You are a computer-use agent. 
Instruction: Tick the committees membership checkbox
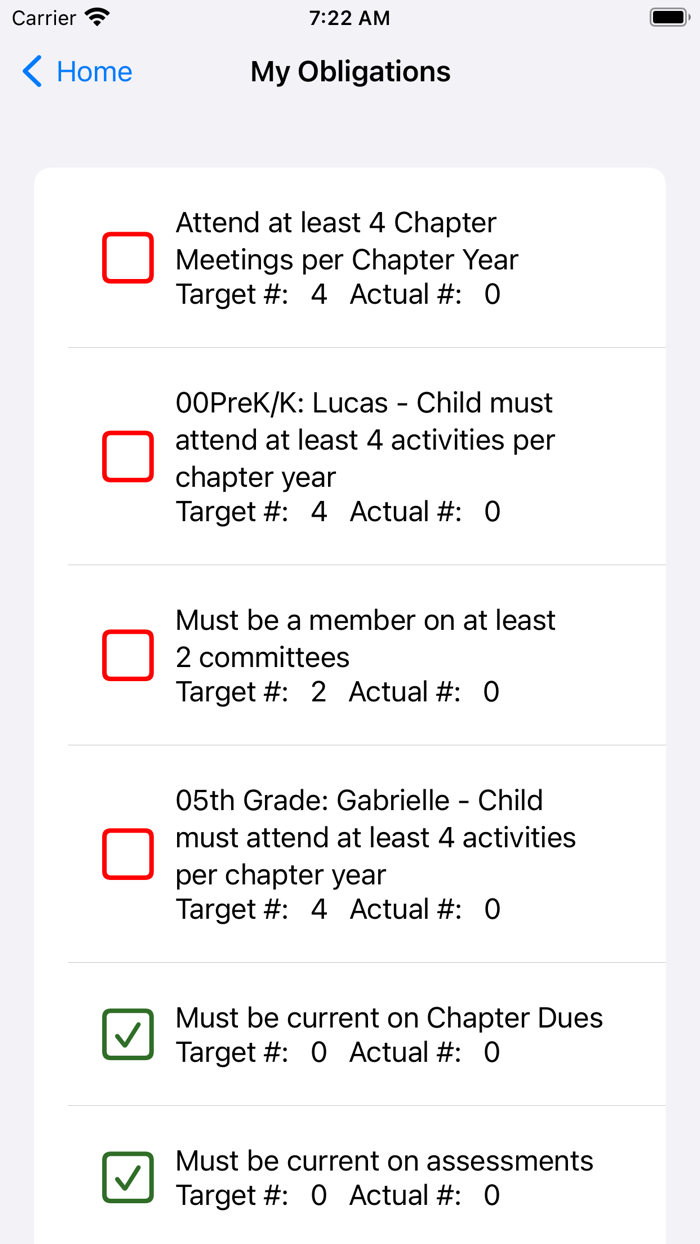[128, 655]
